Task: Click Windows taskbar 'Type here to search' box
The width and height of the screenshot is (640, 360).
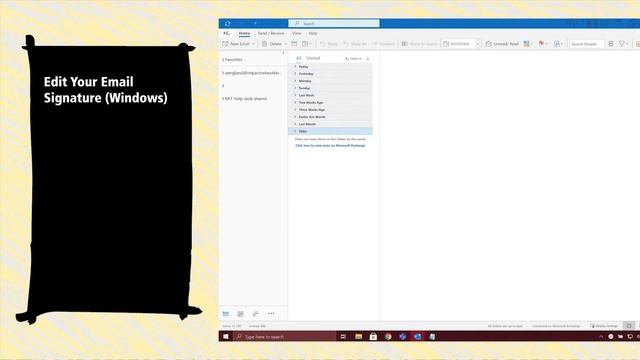Action: coord(285,336)
